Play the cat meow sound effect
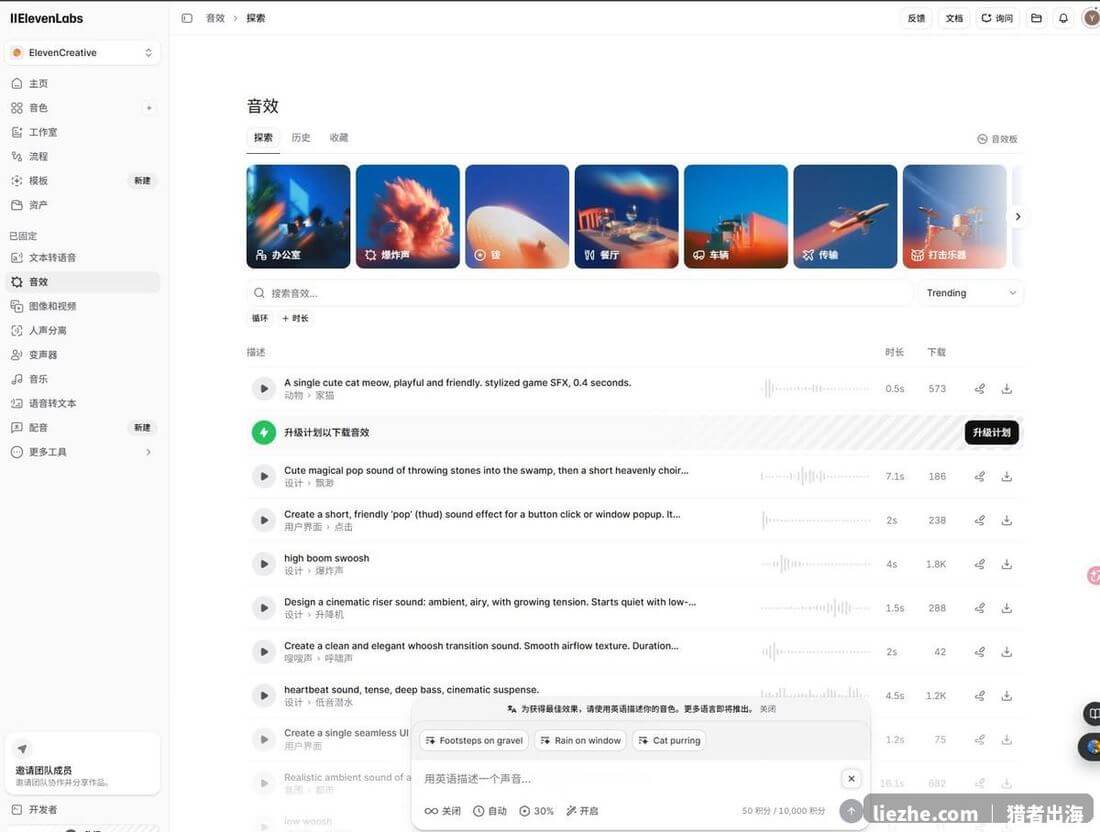Image resolution: width=1100 pixels, height=832 pixels. pos(264,389)
